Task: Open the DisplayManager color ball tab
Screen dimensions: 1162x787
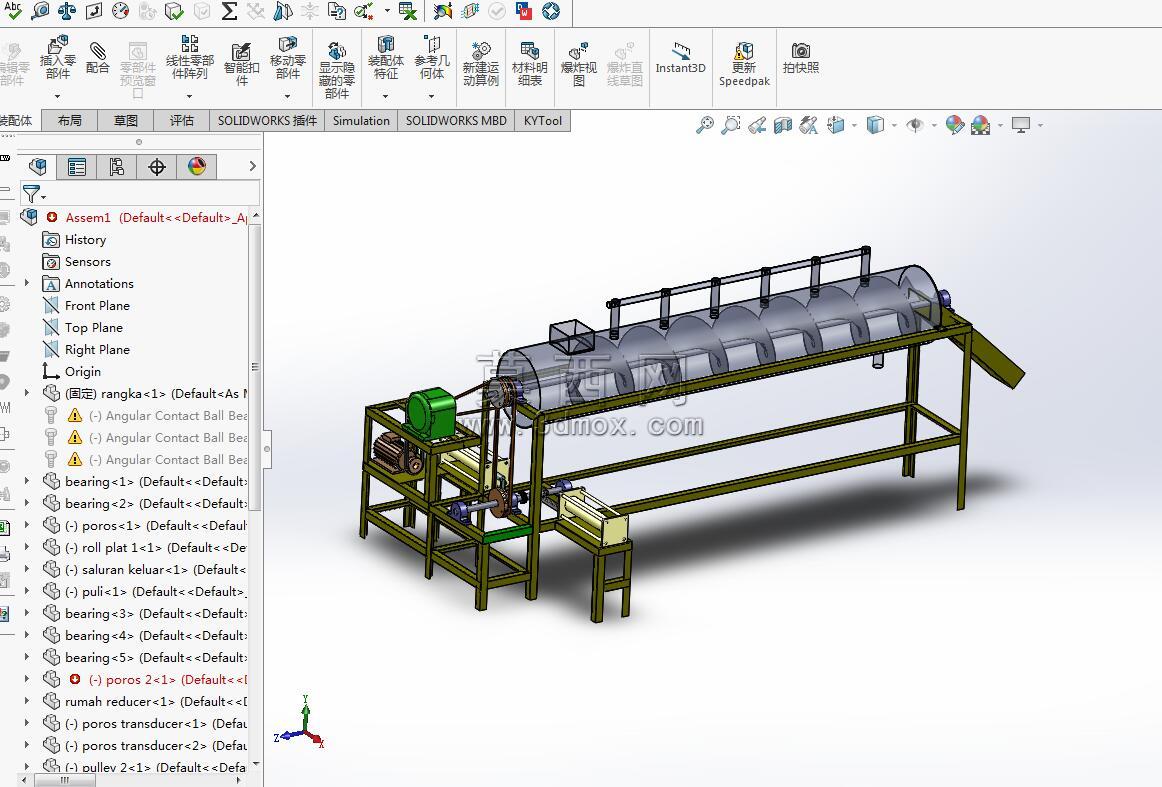Action: (196, 167)
